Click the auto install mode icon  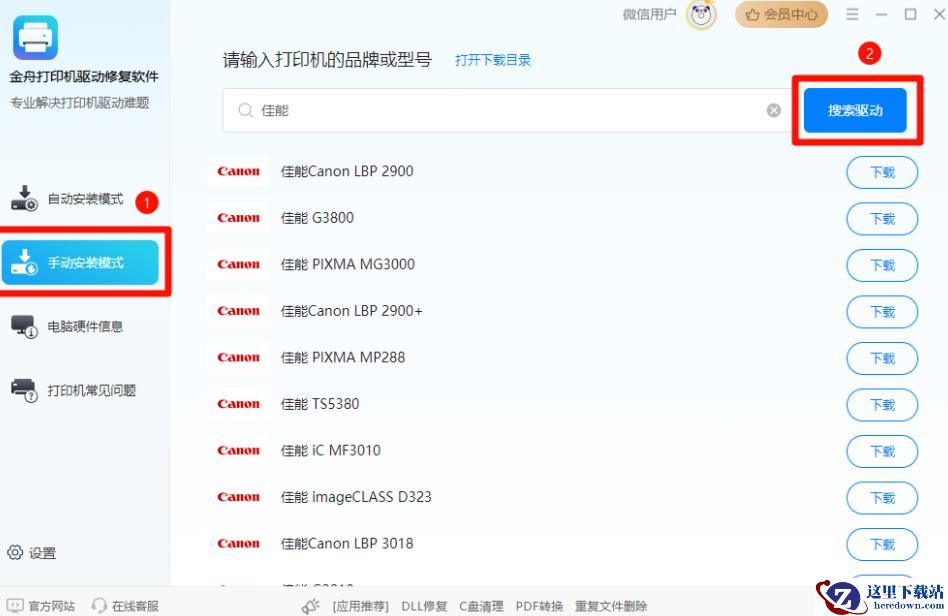point(24,198)
